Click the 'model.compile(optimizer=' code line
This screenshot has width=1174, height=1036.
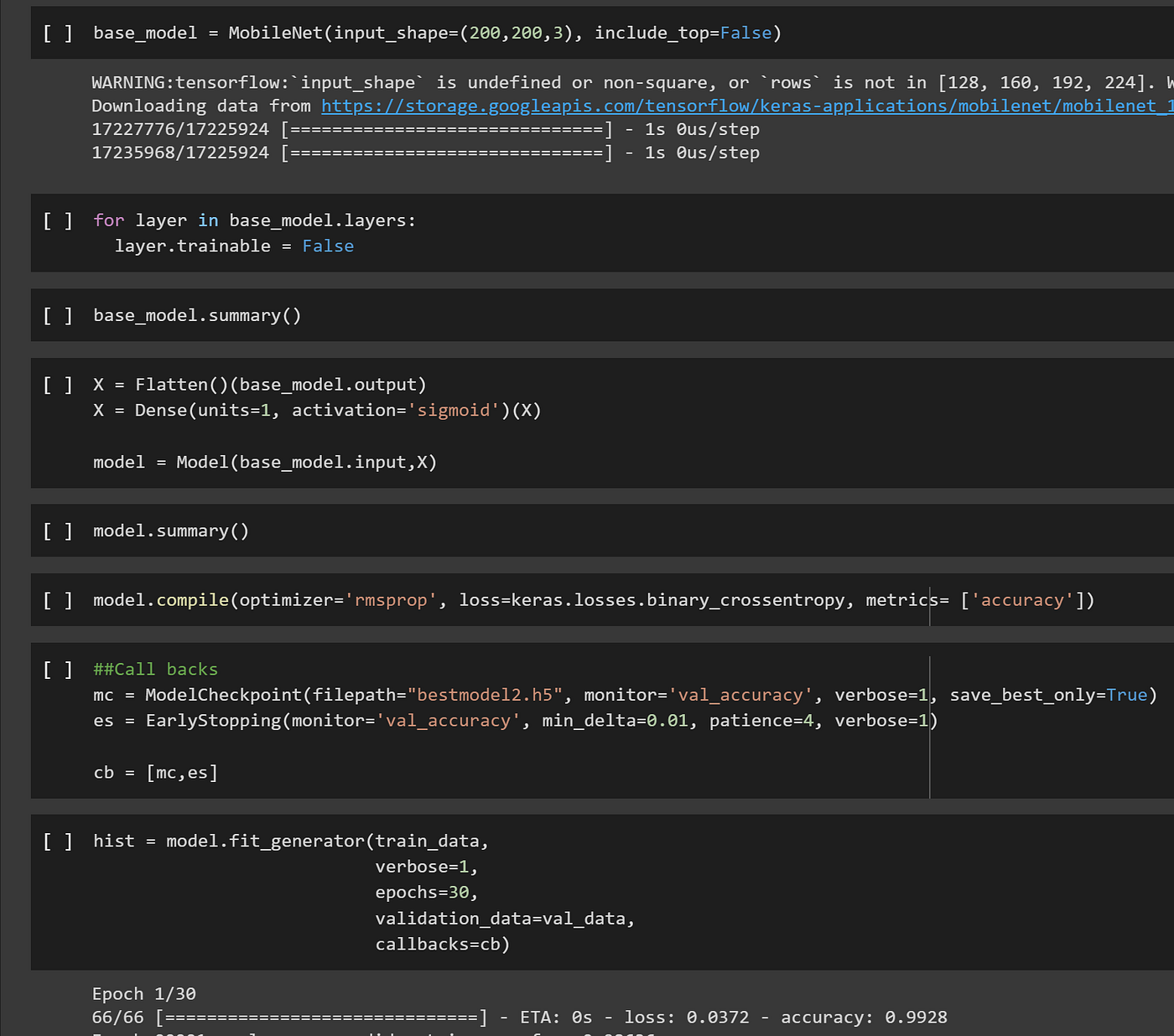click(594, 600)
